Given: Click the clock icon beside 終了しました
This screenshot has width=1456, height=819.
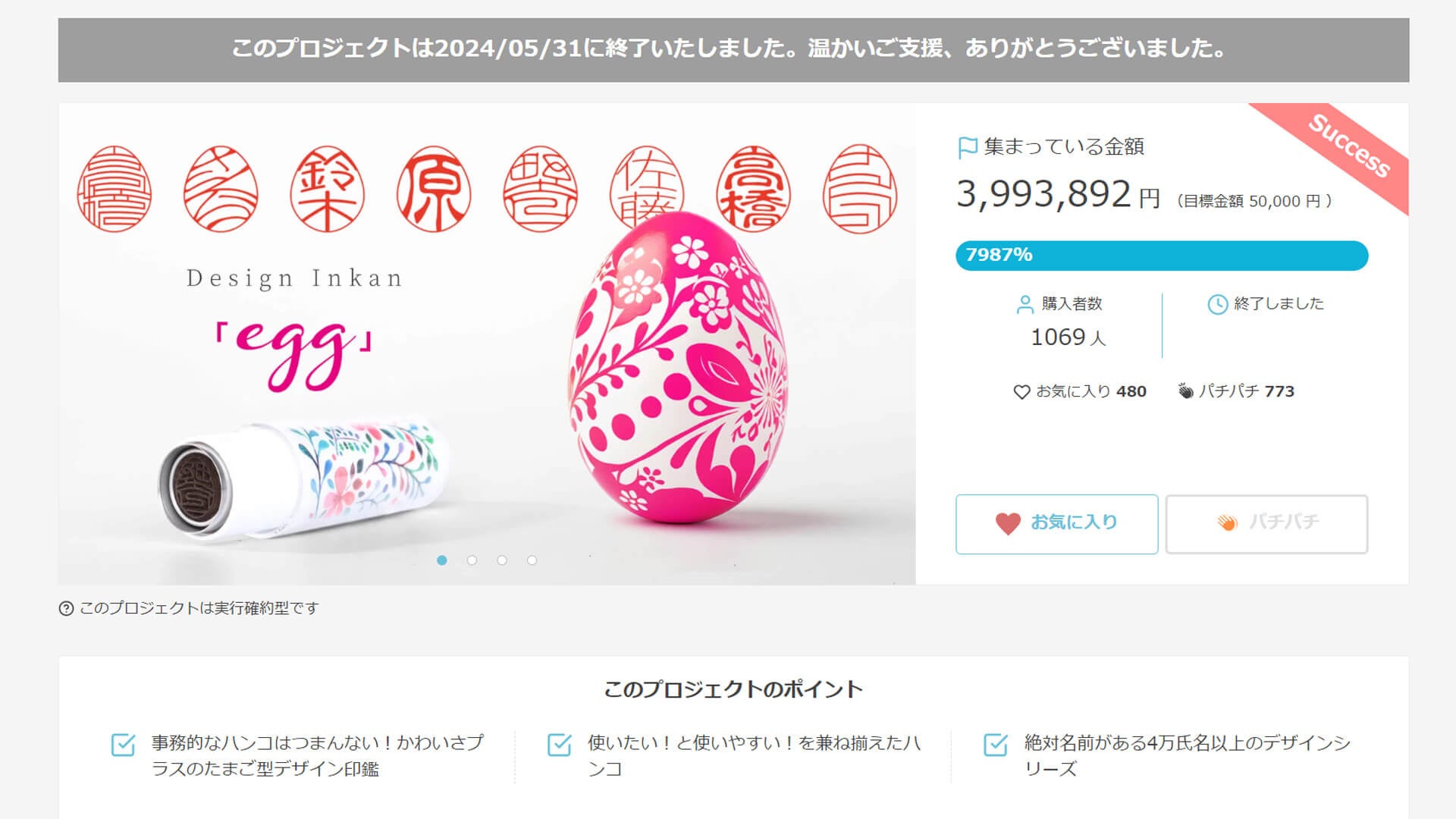Looking at the screenshot, I should pyautogui.click(x=1217, y=304).
